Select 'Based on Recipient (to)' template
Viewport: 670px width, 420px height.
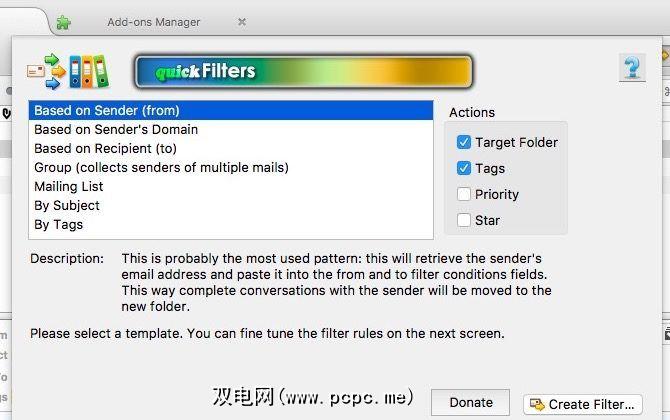105,148
